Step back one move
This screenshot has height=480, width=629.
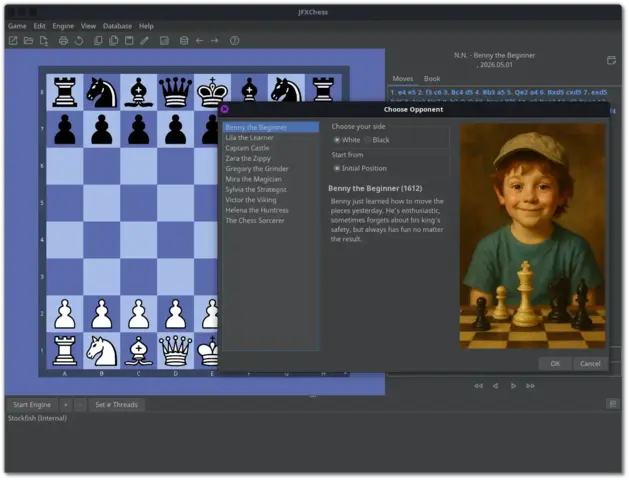[495, 386]
